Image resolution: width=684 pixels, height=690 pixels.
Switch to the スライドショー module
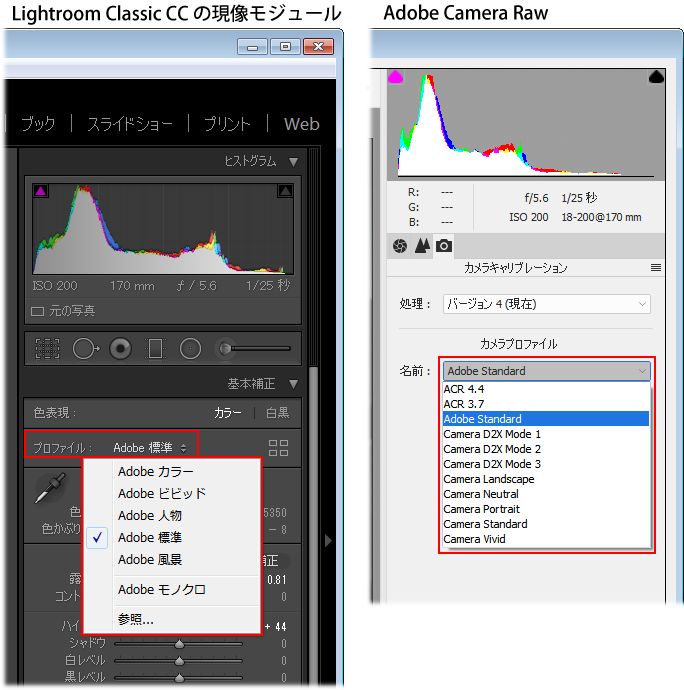click(x=130, y=124)
